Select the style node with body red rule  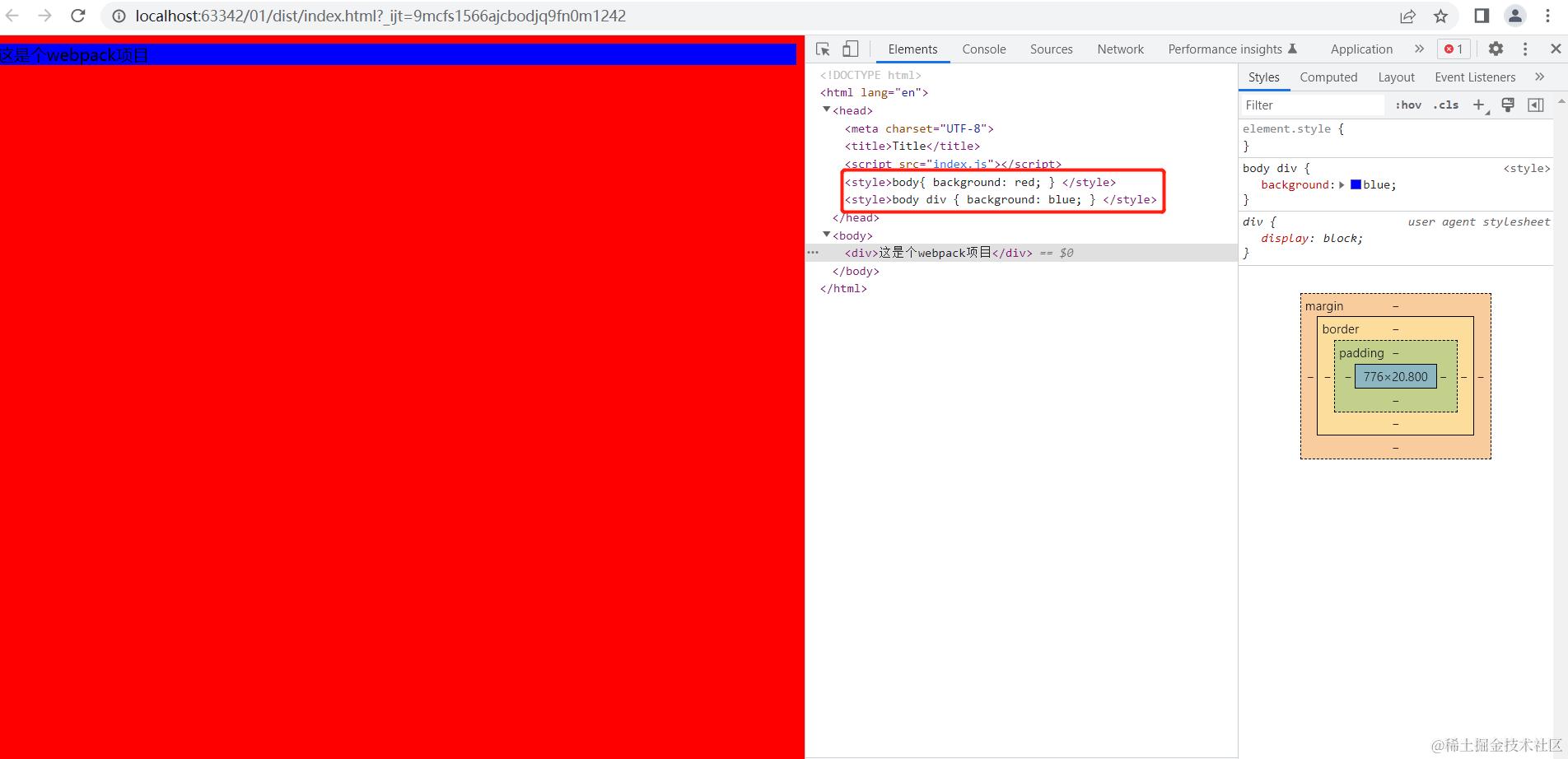coord(980,182)
